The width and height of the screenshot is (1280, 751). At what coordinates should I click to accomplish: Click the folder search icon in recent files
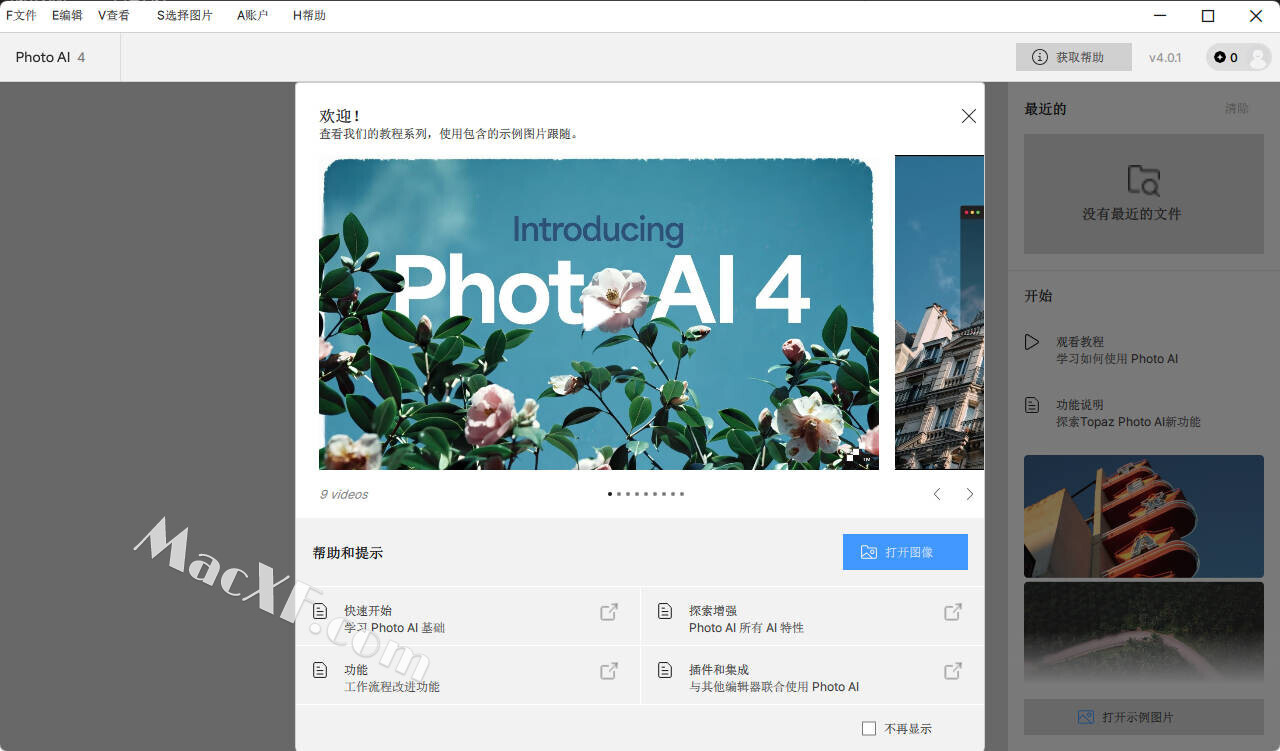(1143, 180)
